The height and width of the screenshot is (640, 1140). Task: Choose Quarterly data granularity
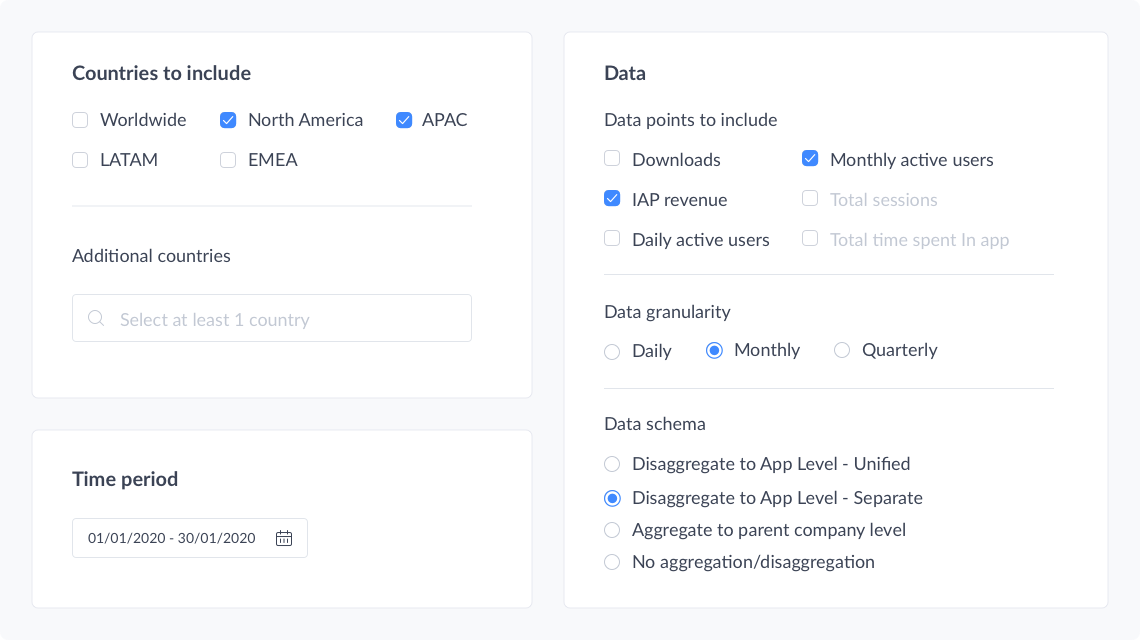tap(842, 350)
